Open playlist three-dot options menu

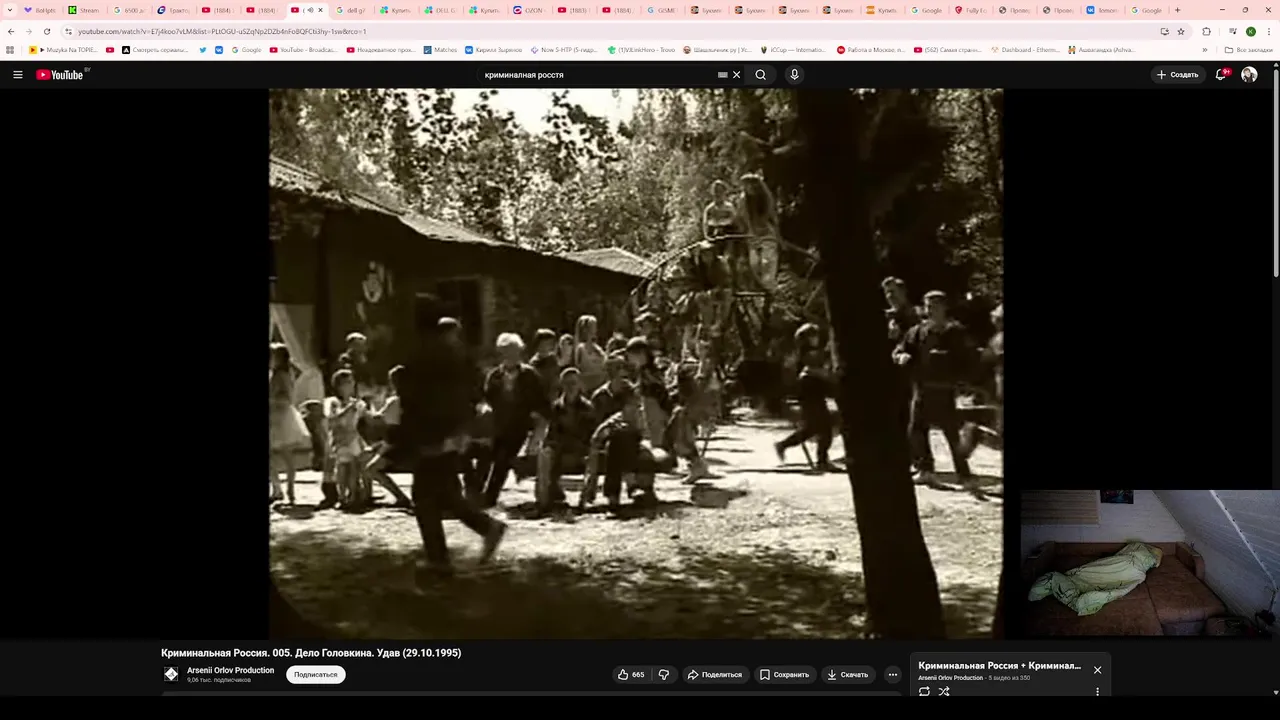[x=1097, y=692]
